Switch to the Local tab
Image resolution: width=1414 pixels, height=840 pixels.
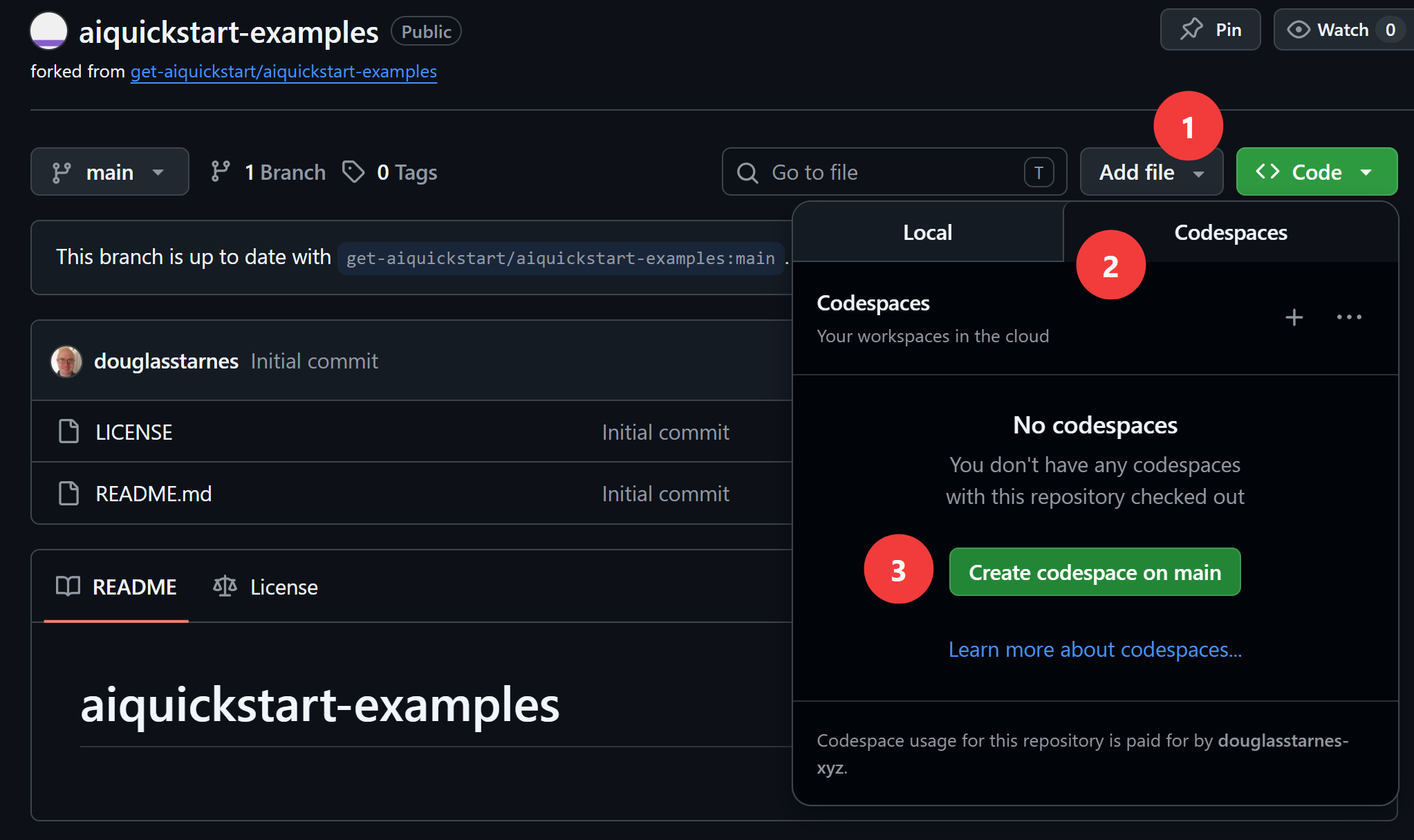(x=927, y=232)
